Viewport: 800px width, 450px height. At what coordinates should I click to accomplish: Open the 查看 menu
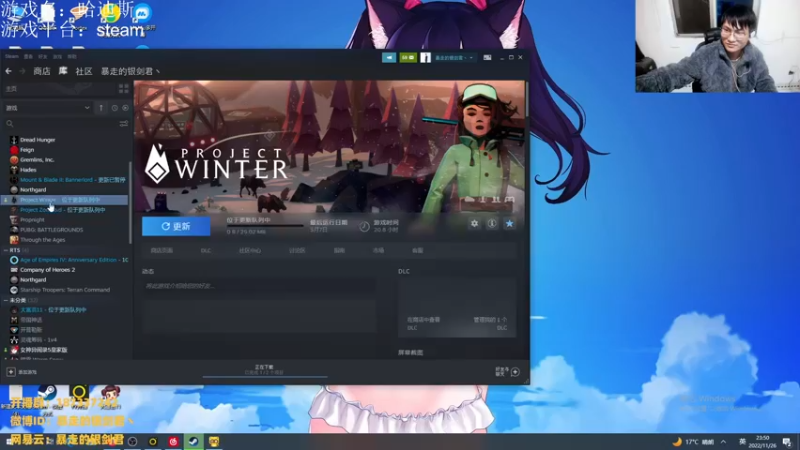tap(29, 57)
